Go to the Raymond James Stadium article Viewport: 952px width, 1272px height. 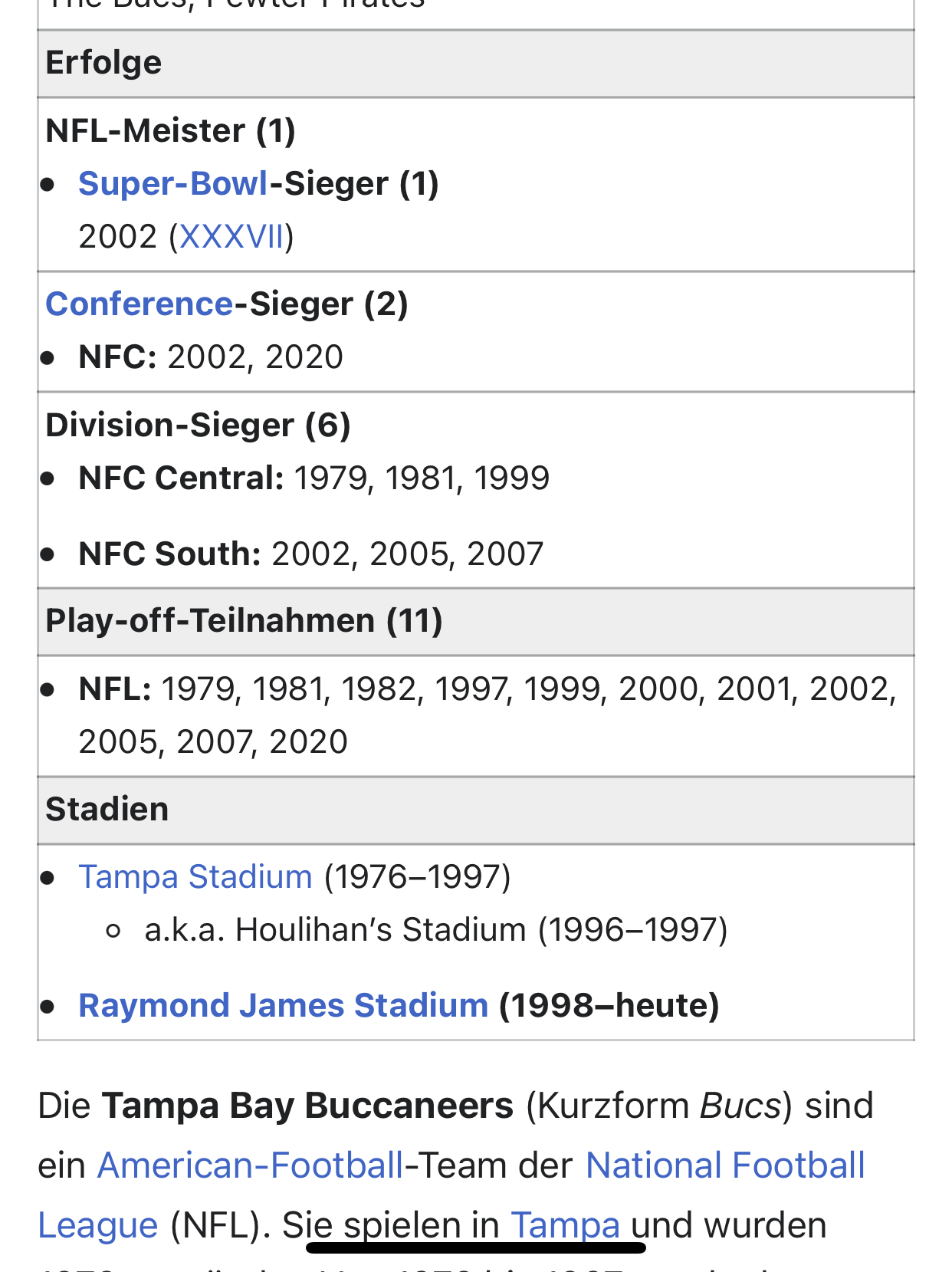pos(283,1005)
